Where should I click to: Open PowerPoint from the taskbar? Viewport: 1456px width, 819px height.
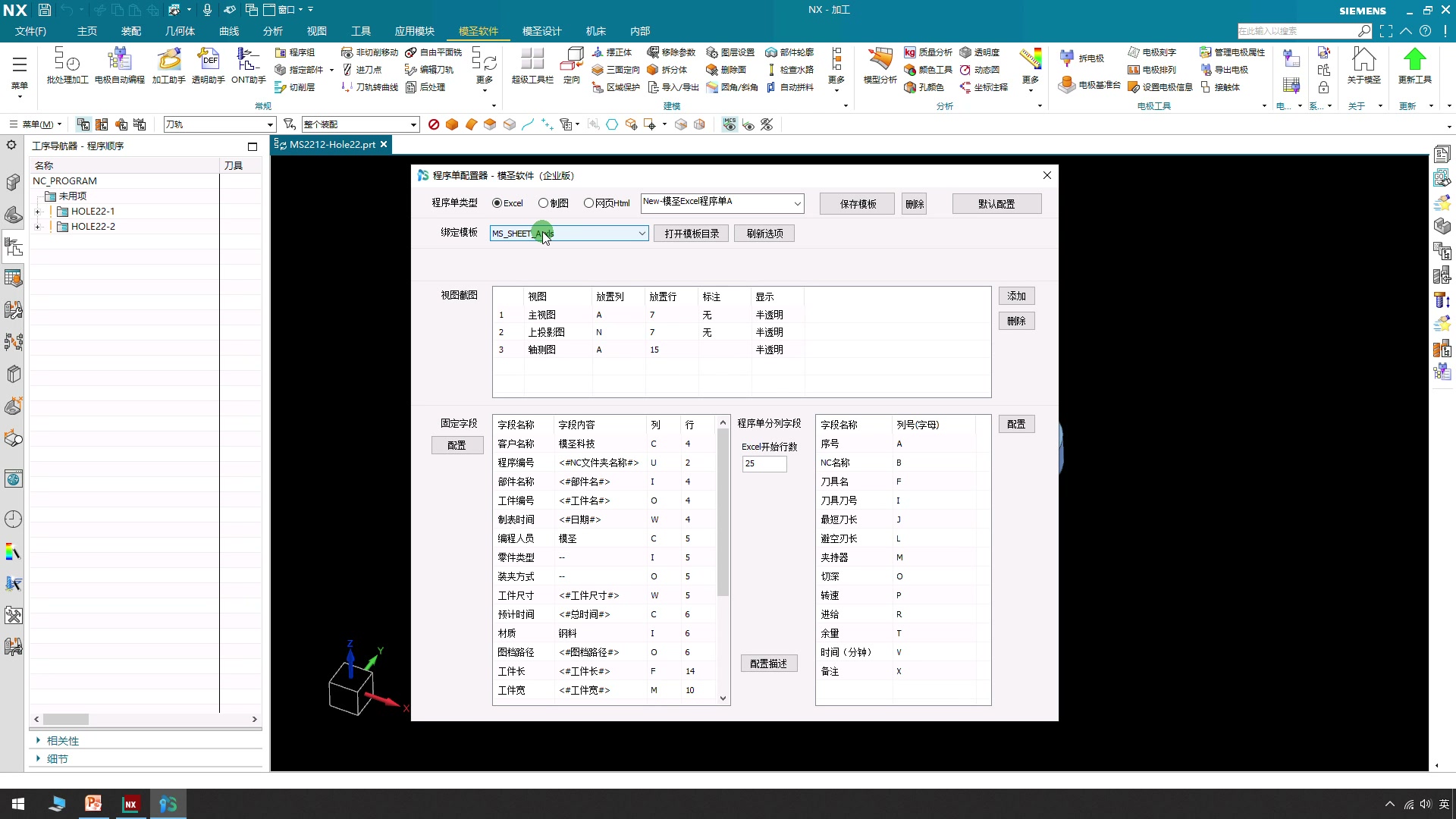[x=93, y=804]
